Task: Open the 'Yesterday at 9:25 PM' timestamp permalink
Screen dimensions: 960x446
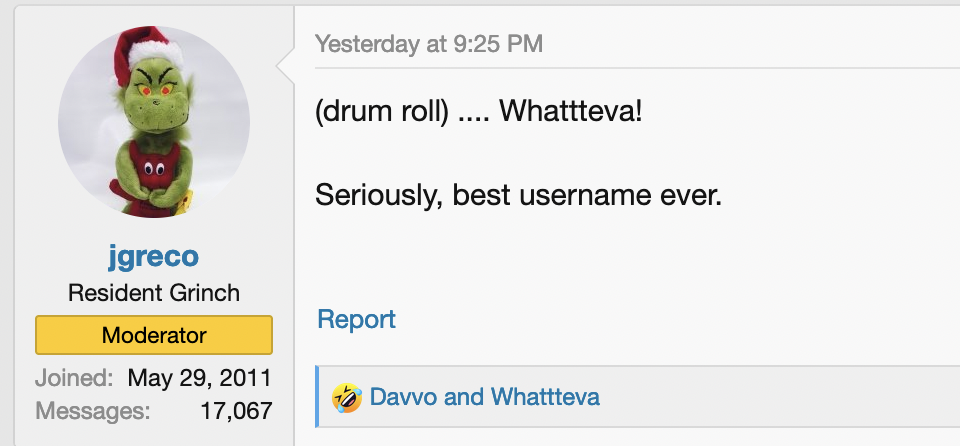Action: (x=429, y=44)
